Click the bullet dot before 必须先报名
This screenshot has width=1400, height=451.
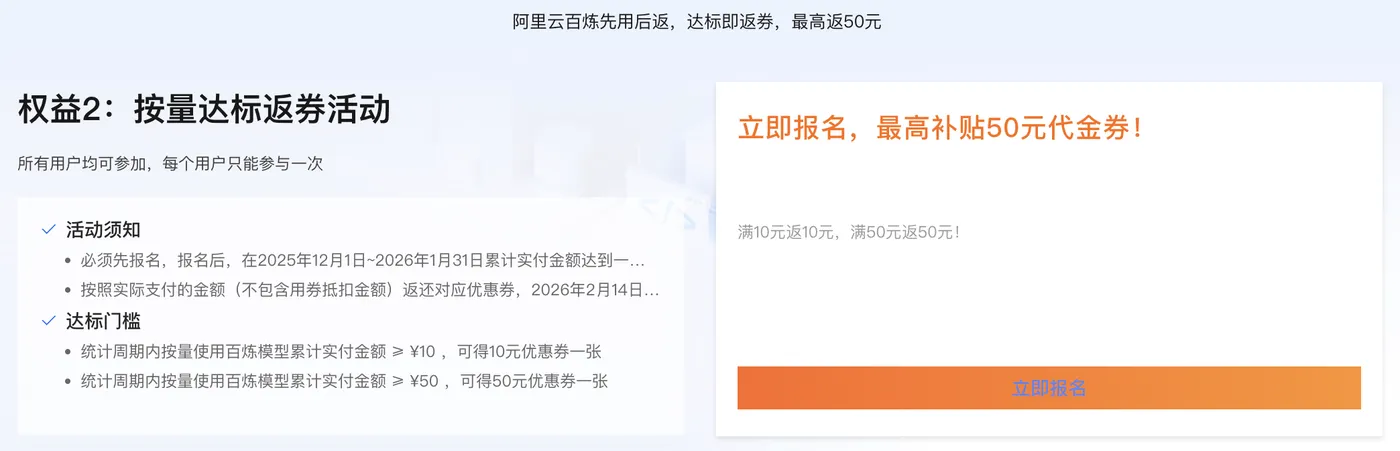[68, 261]
